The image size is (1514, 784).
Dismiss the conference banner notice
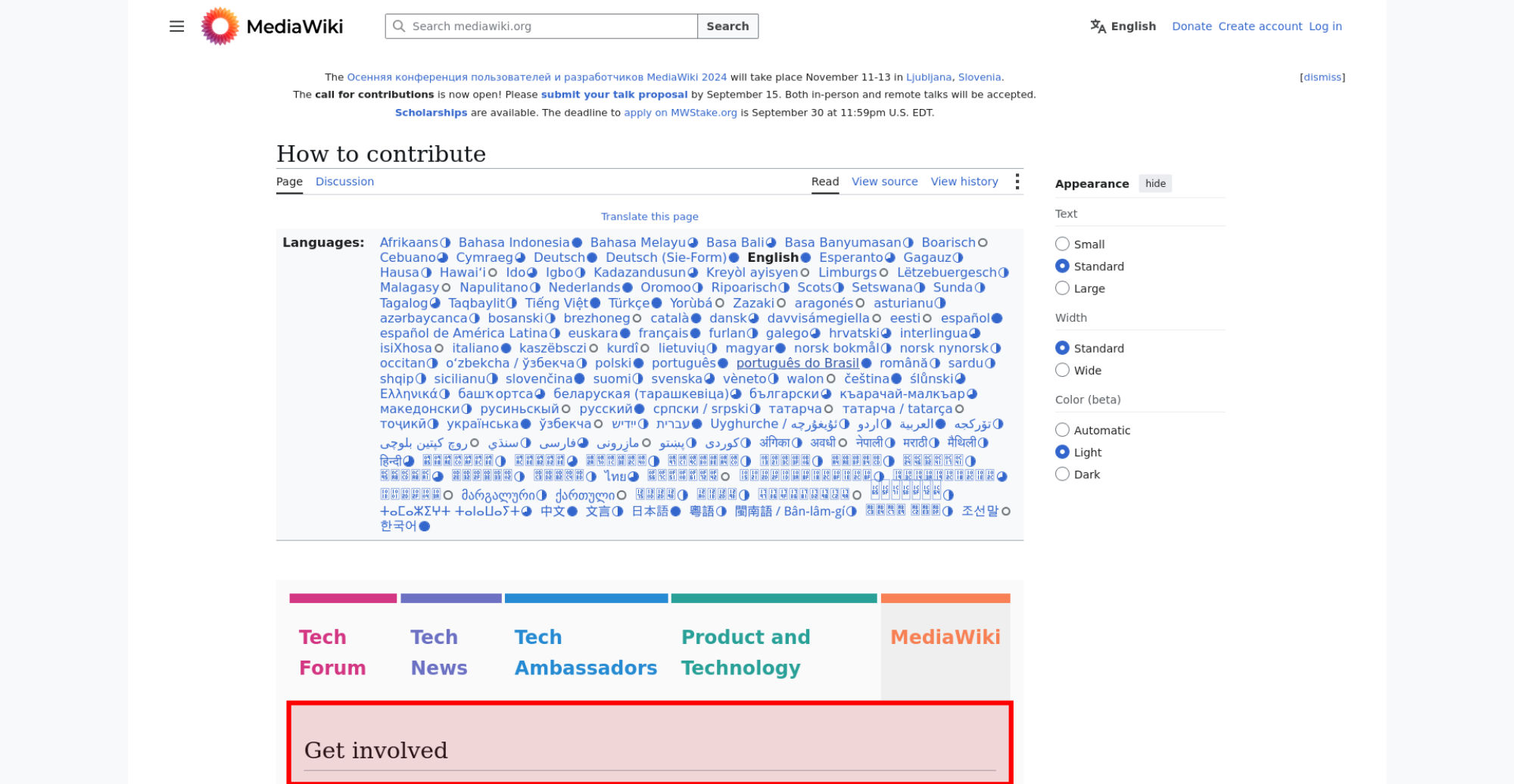[x=1322, y=77]
